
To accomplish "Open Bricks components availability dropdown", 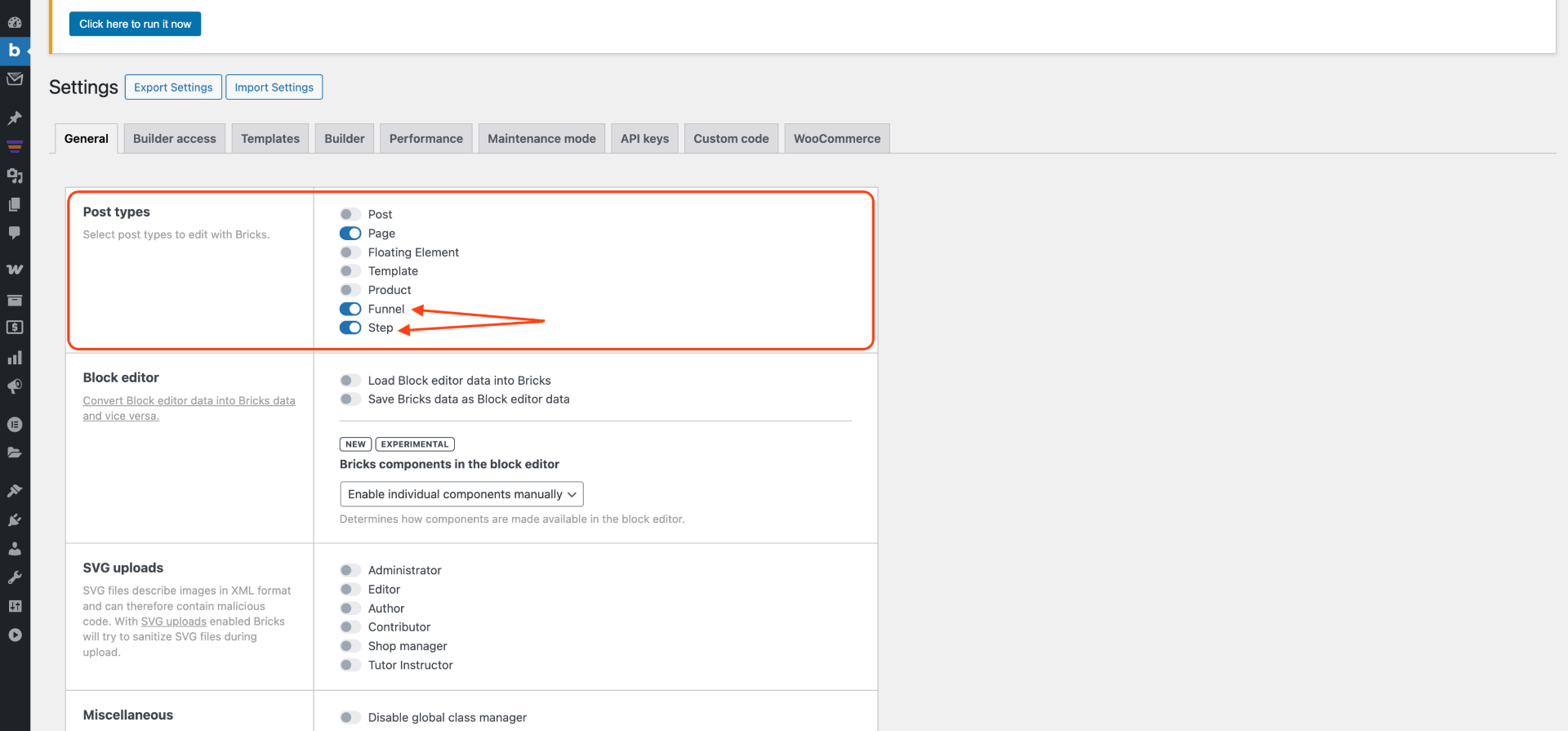I will click(x=461, y=494).
